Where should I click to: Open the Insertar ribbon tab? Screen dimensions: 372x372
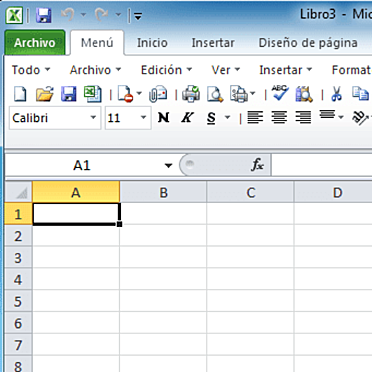(213, 43)
